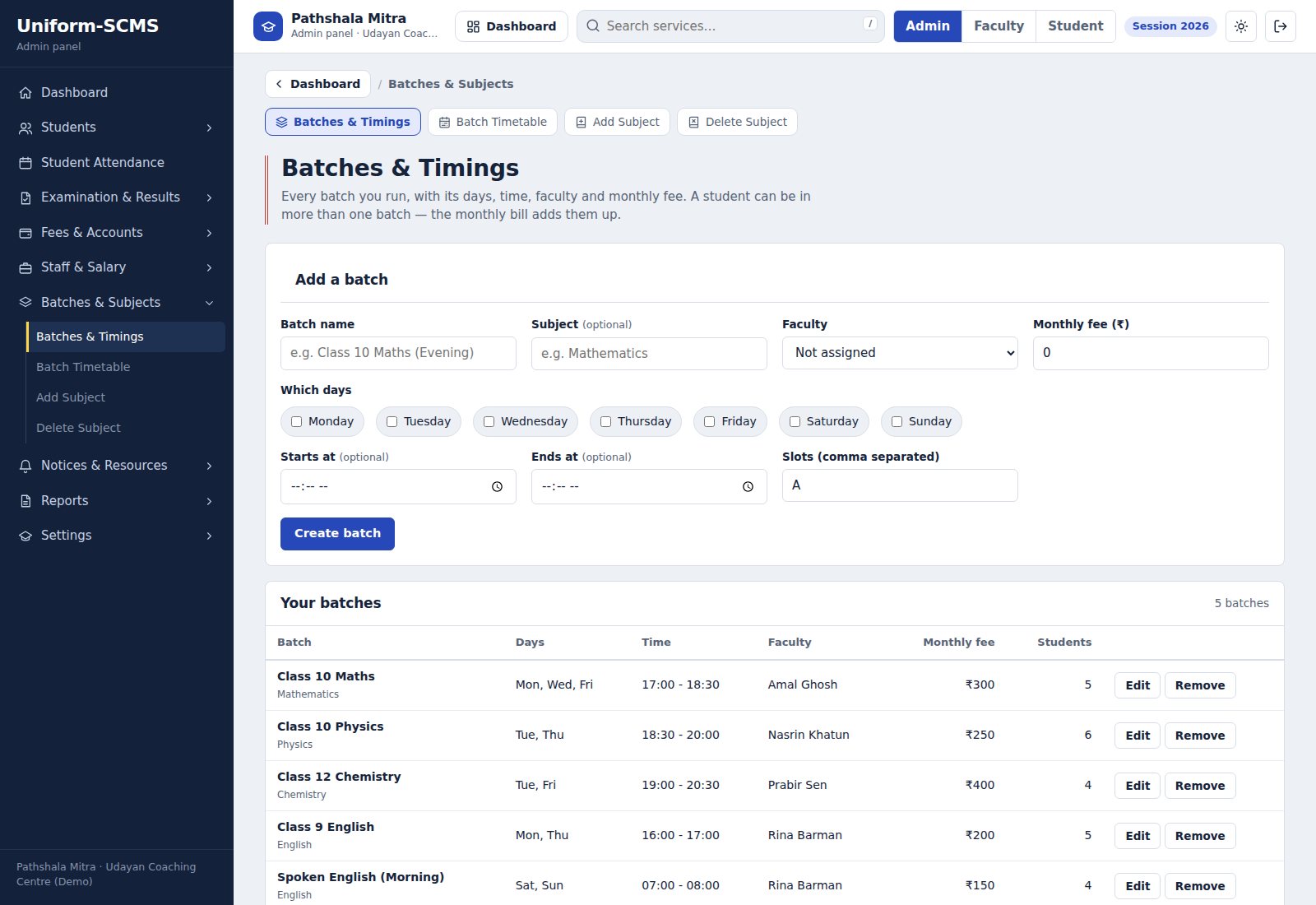This screenshot has height=905, width=1316.
Task: Click the Notices & Resources bell icon
Action: click(x=25, y=466)
